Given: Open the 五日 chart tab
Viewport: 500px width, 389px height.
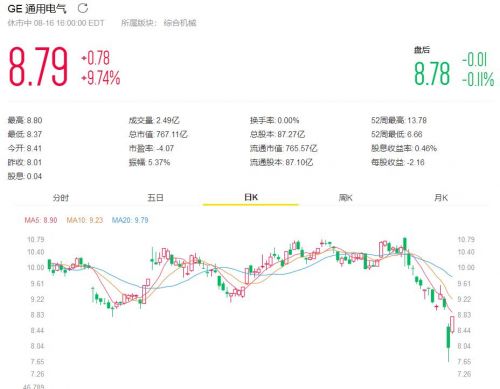Looking at the screenshot, I should click(155, 198).
